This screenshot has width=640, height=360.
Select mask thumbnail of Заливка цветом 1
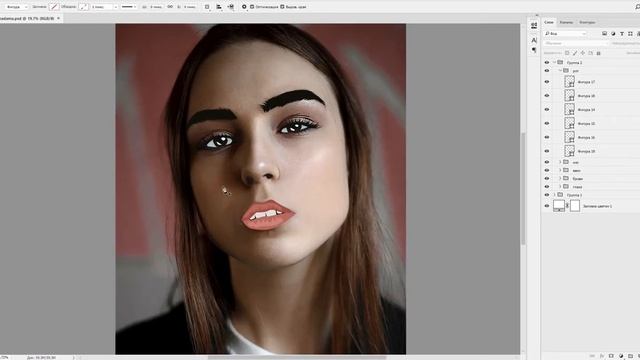click(575, 206)
